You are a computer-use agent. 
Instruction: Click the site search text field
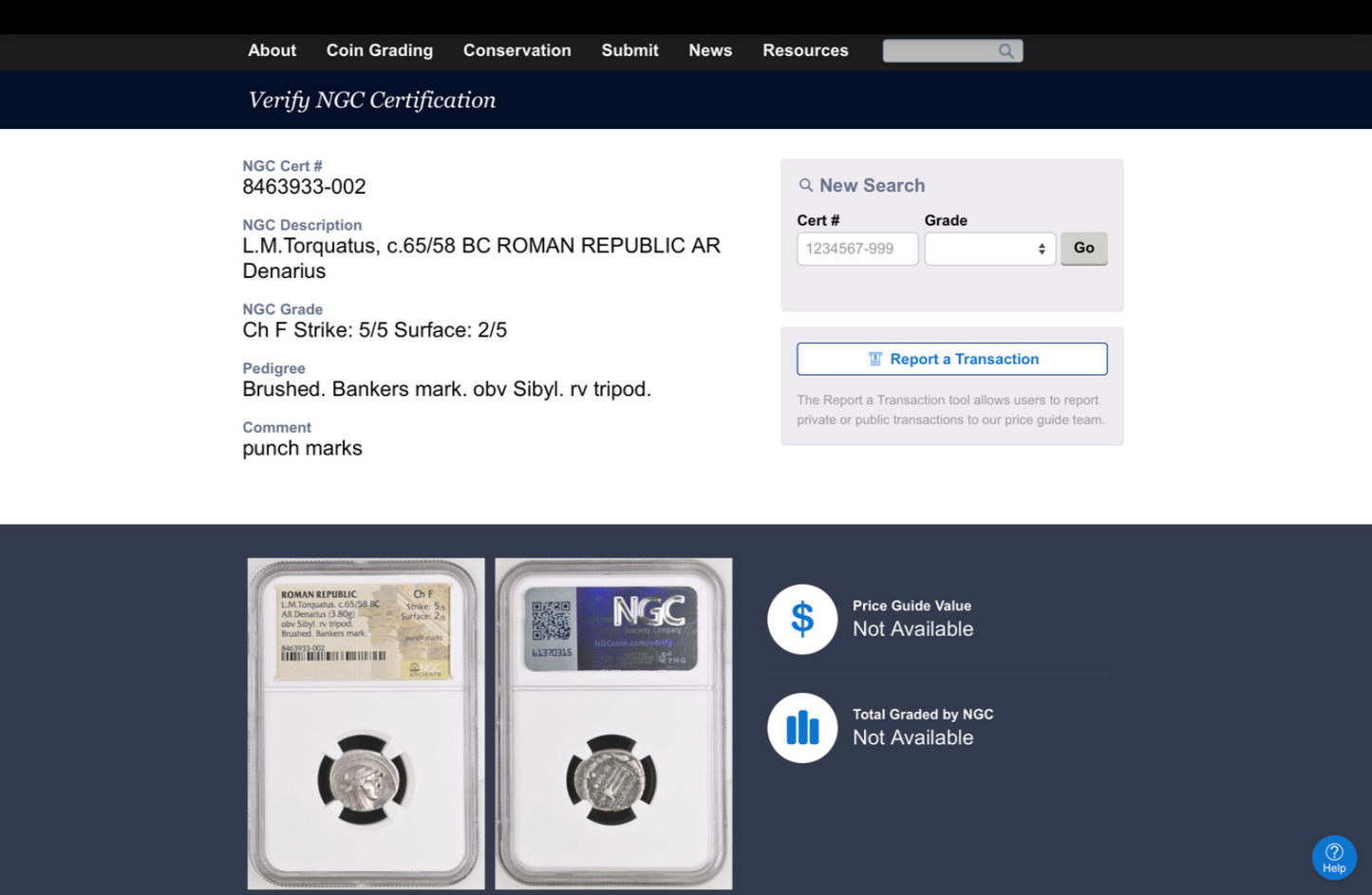940,51
